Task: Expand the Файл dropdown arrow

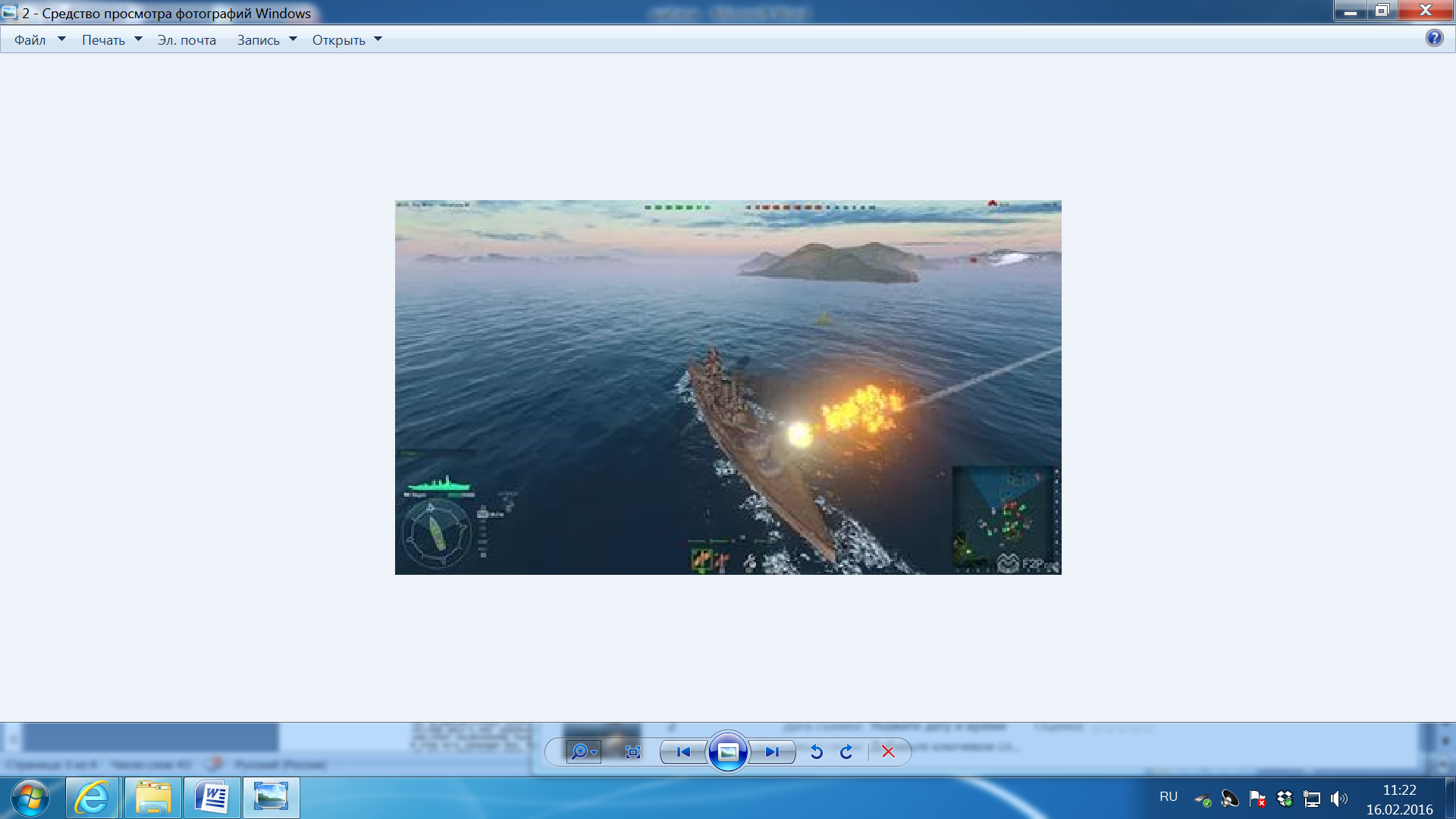Action: click(61, 39)
